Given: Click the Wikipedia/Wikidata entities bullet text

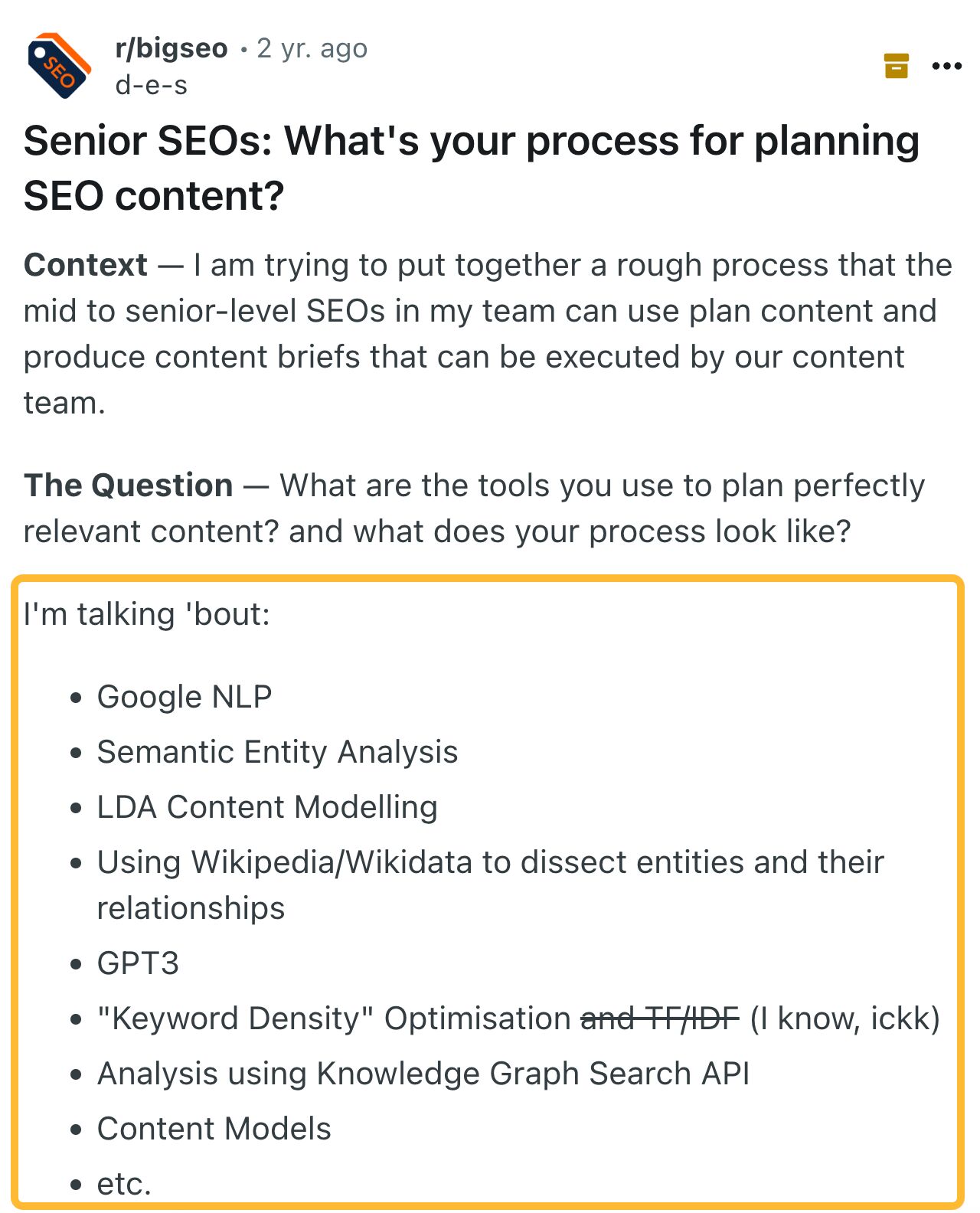Looking at the screenshot, I should (x=490, y=862).
